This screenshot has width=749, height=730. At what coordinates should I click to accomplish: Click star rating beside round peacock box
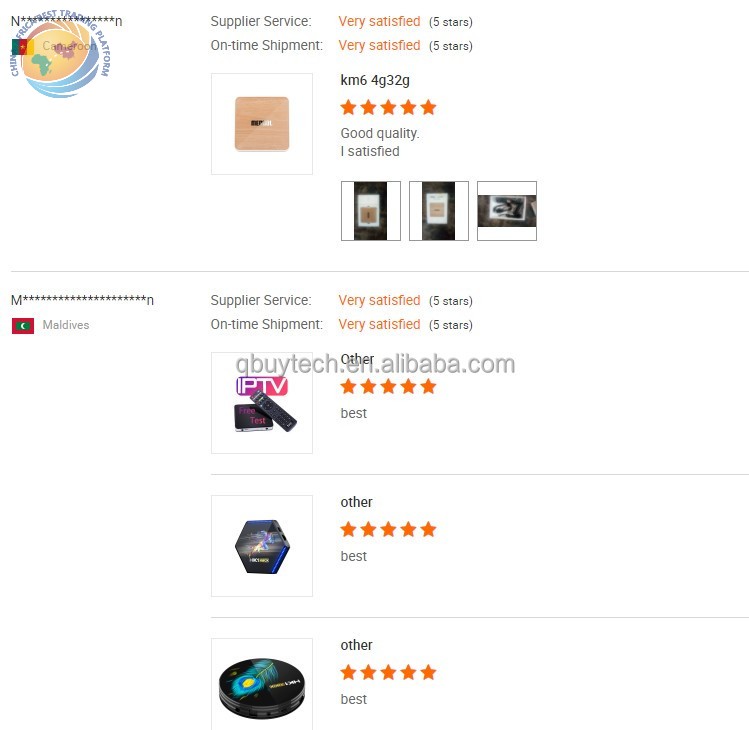[388, 672]
